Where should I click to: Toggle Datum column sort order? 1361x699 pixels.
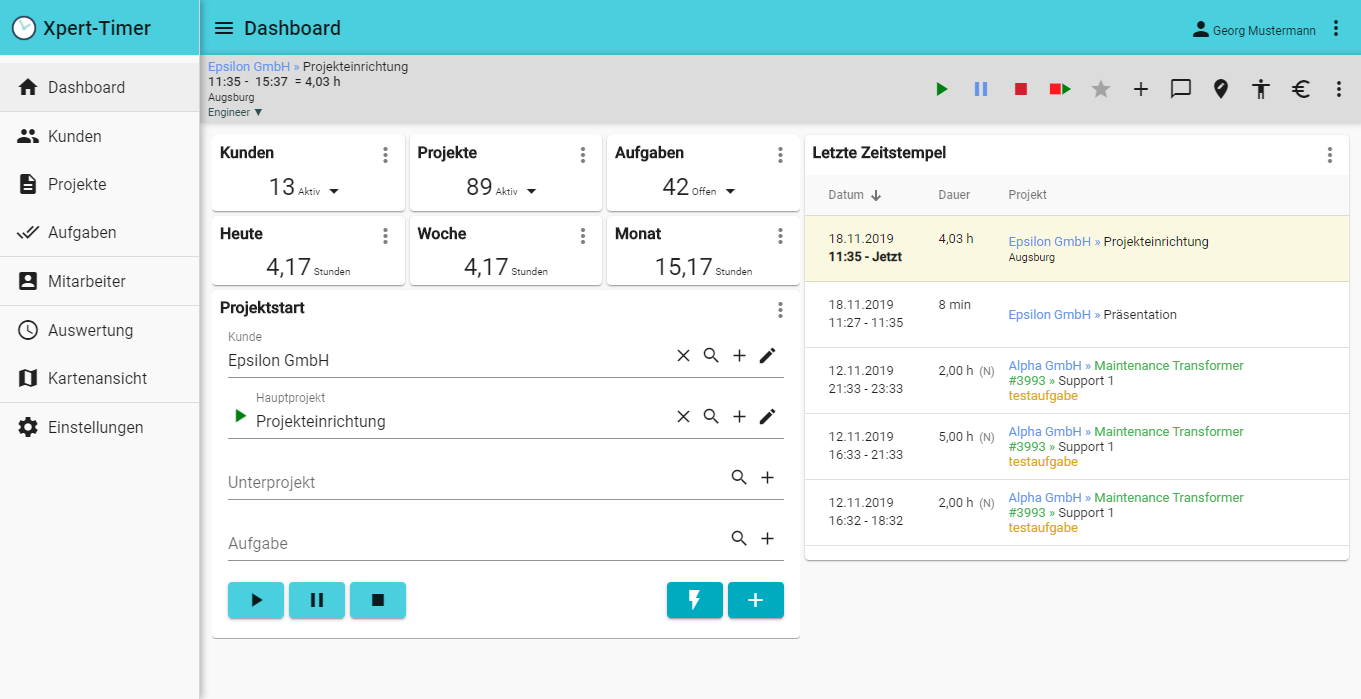pos(876,195)
